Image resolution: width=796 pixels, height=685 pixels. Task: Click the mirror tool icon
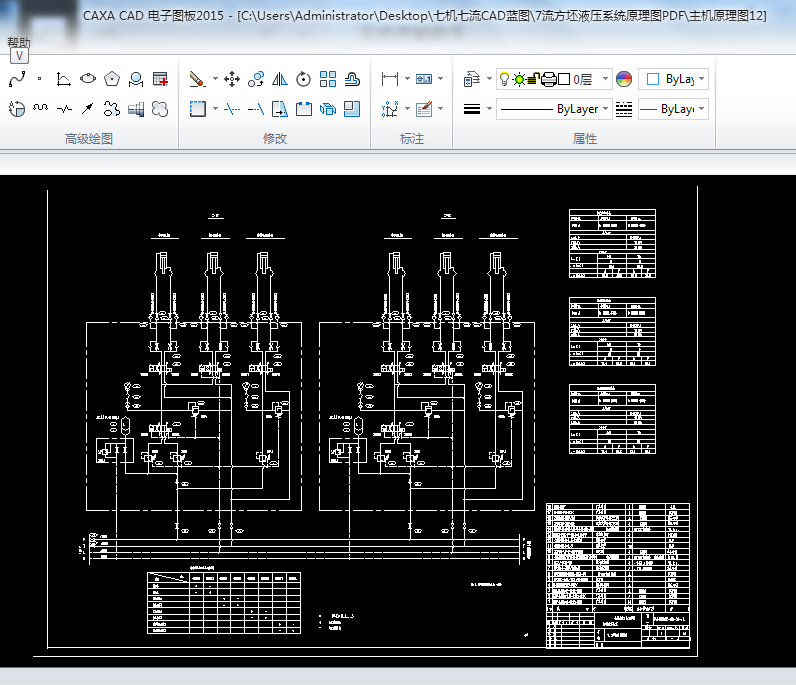(x=280, y=78)
